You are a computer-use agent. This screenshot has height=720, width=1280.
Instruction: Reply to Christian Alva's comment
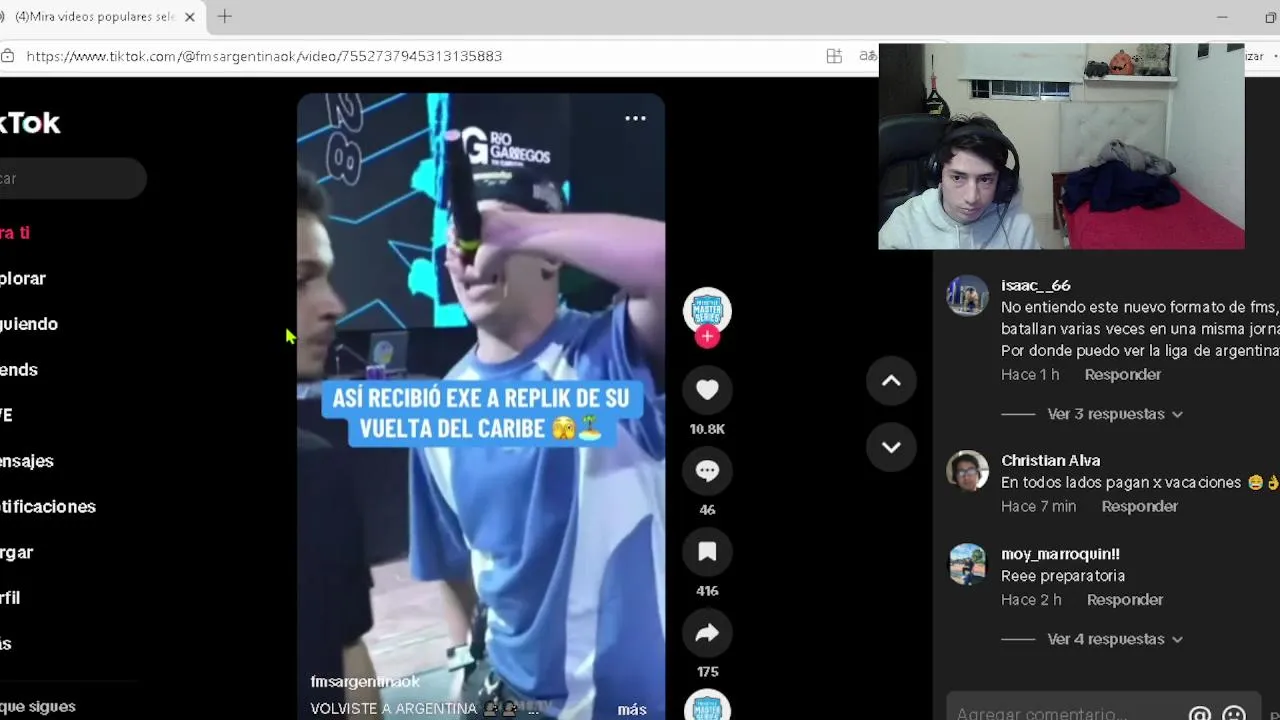pos(1140,506)
